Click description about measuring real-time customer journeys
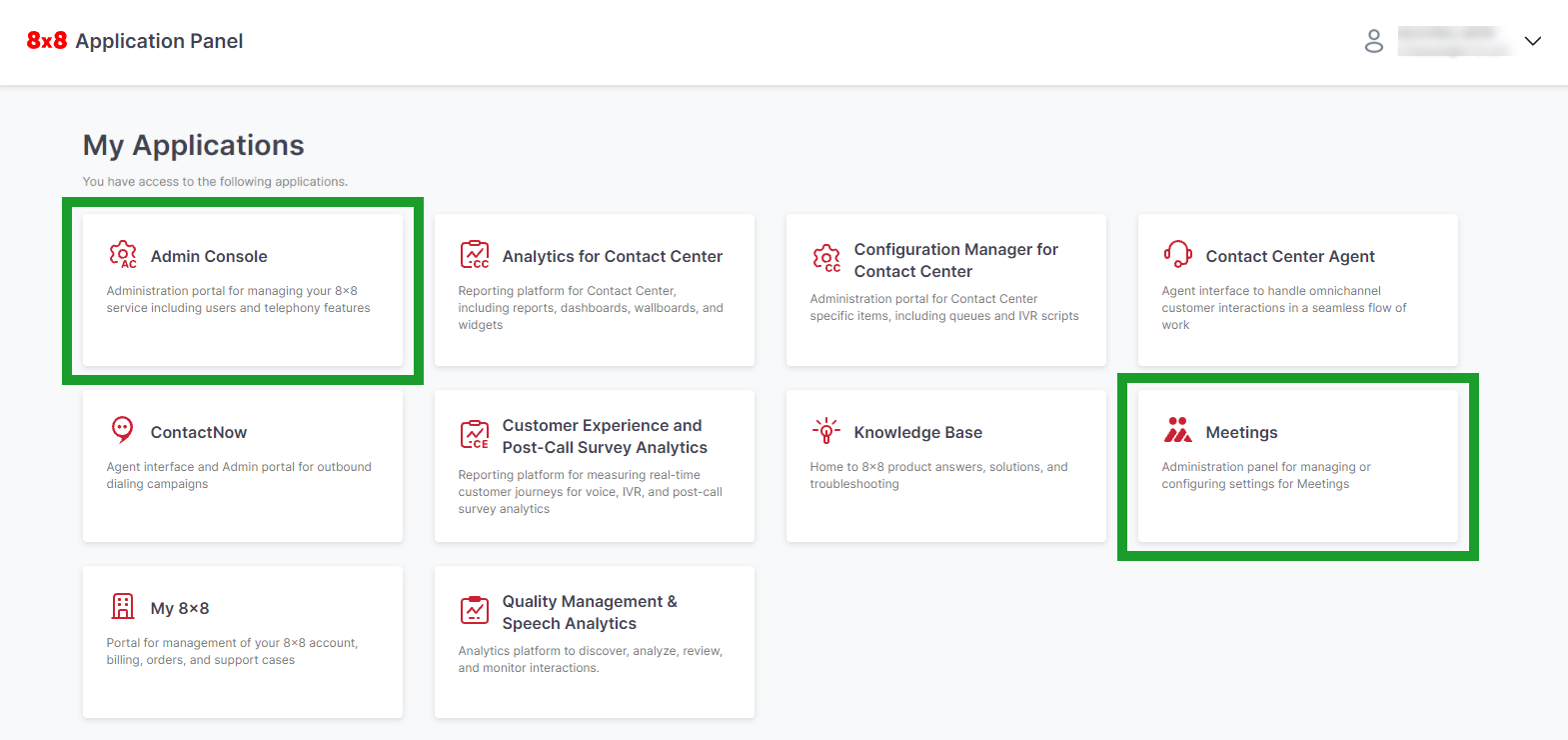Viewport: 1568px width, 740px height. point(591,492)
